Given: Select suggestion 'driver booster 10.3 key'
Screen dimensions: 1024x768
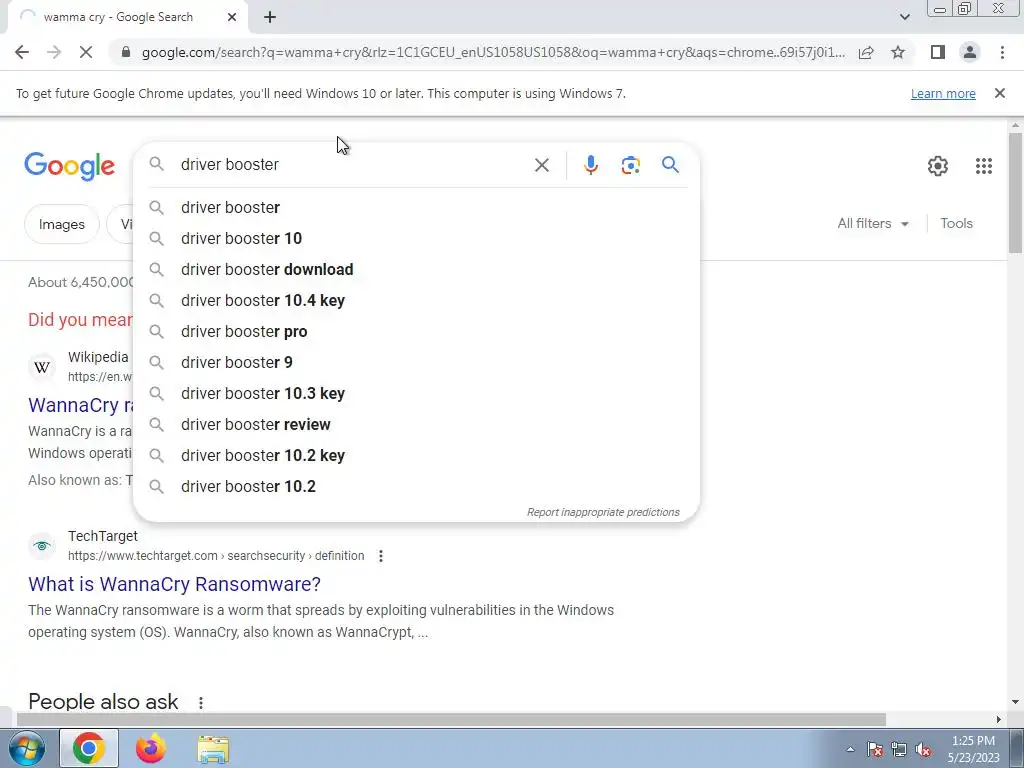Looking at the screenshot, I should pos(417,394).
